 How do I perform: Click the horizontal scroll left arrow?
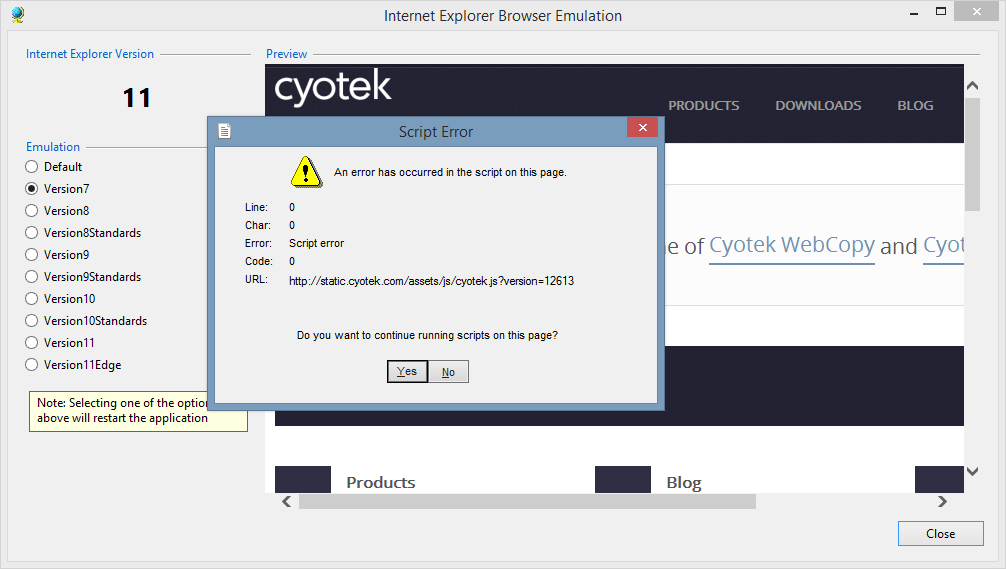click(x=287, y=502)
